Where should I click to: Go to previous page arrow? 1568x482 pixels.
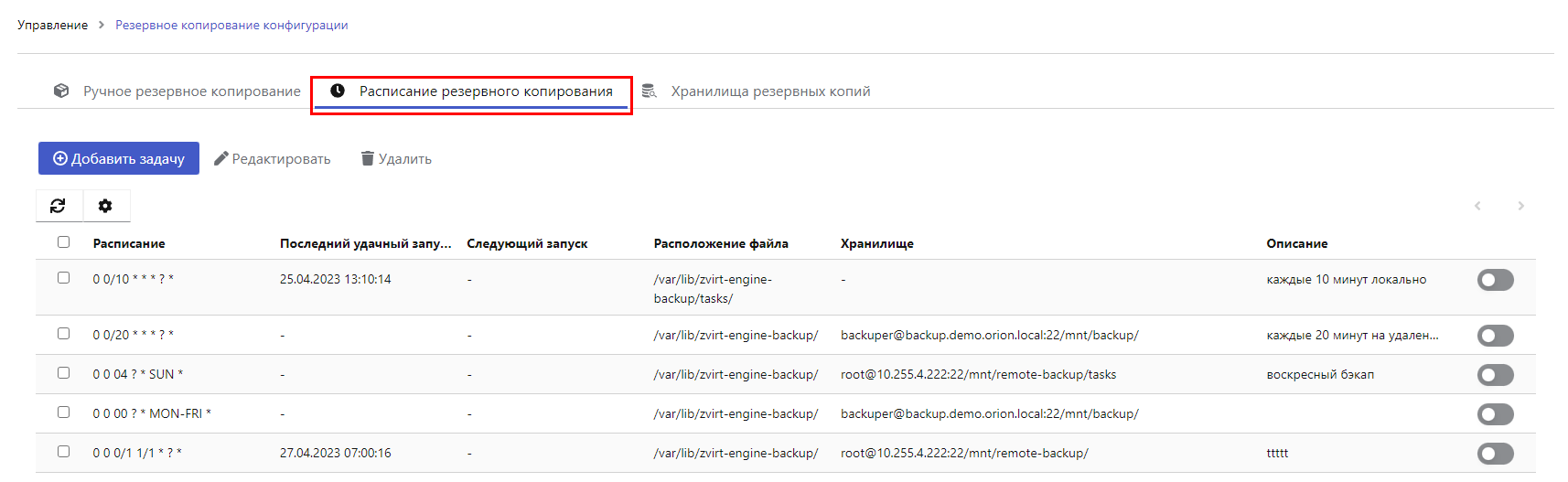coord(1477,206)
